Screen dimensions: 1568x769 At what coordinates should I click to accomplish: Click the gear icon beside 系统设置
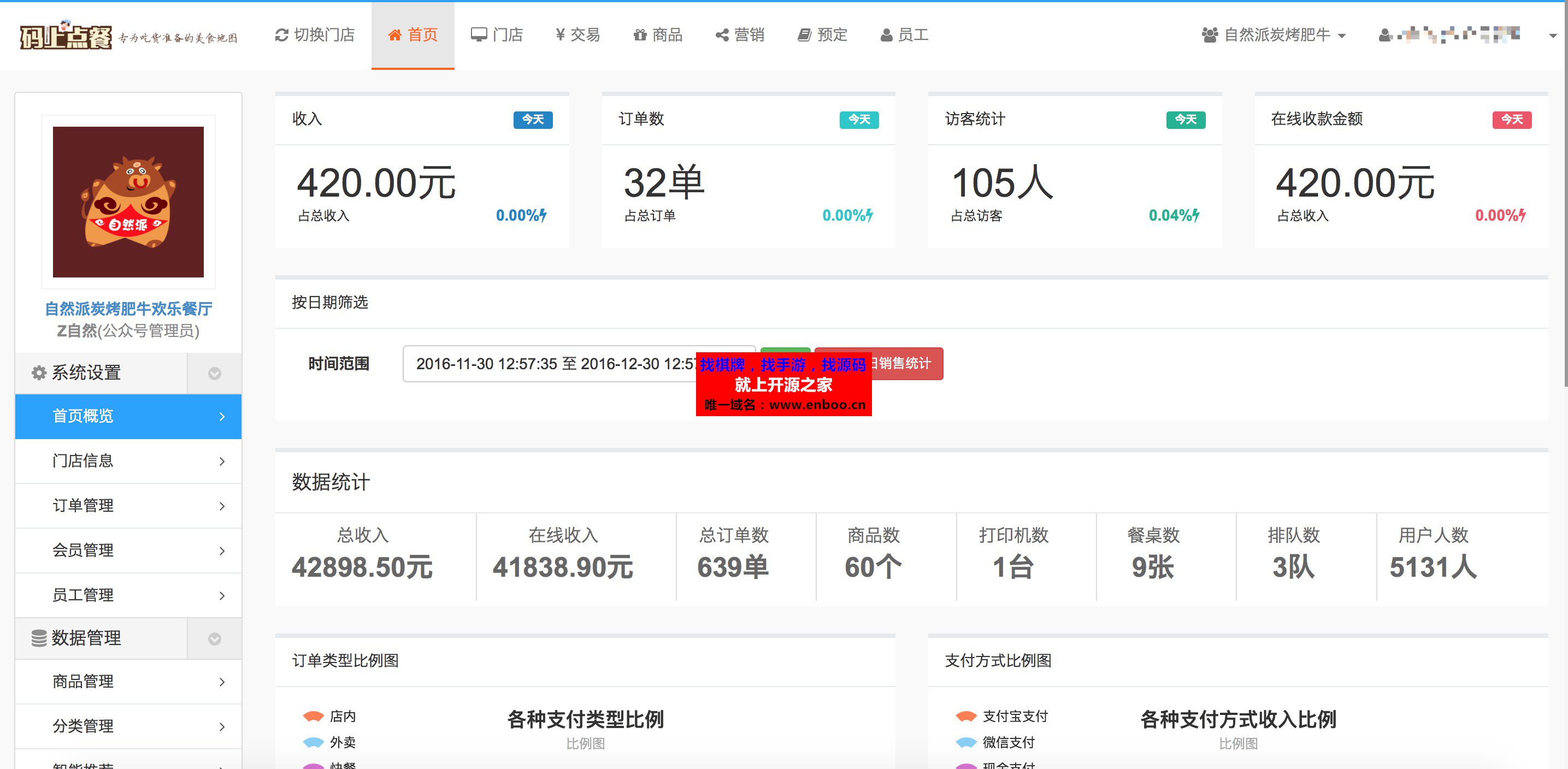[39, 372]
